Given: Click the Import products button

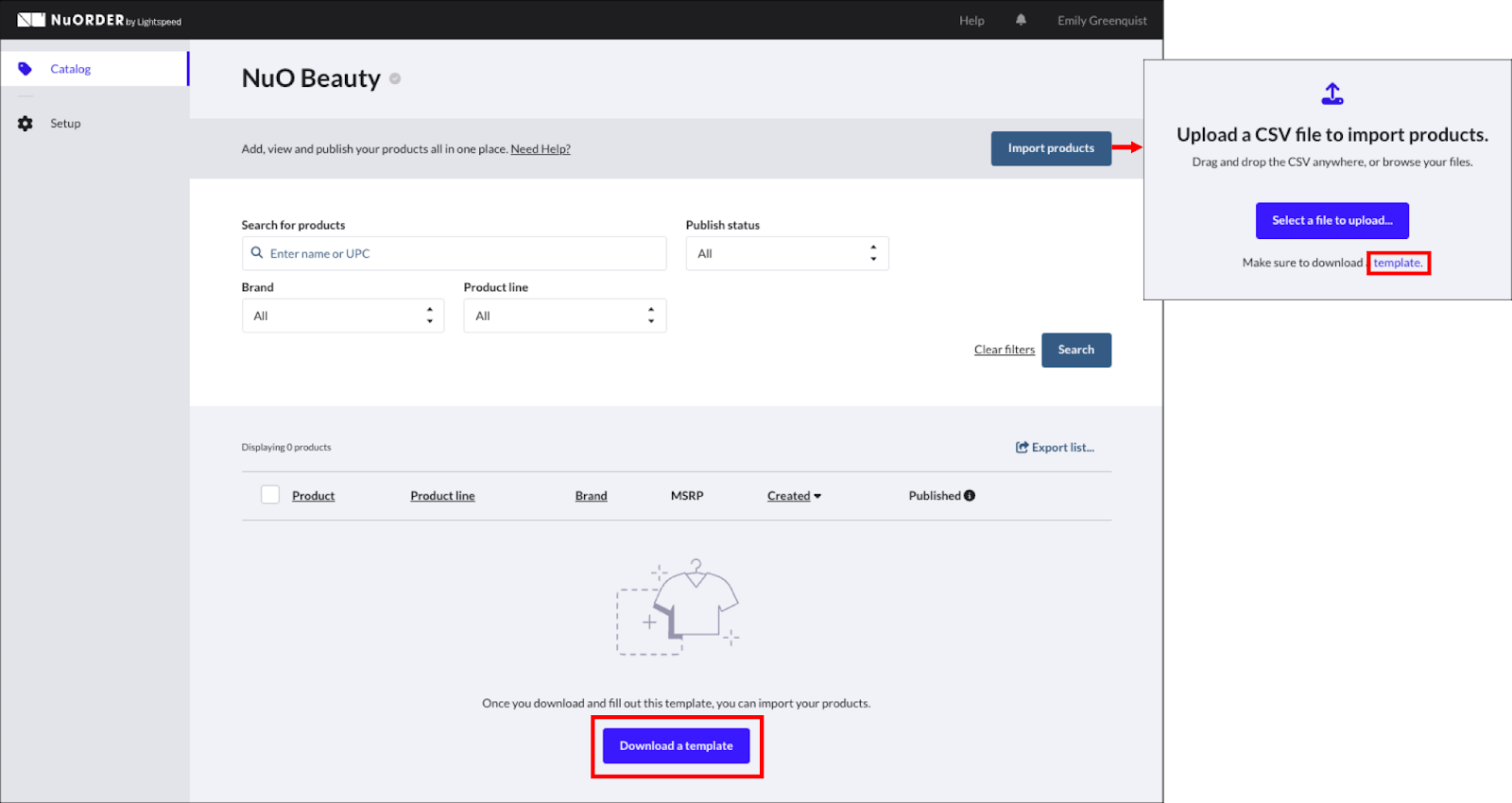Looking at the screenshot, I should 1051,148.
